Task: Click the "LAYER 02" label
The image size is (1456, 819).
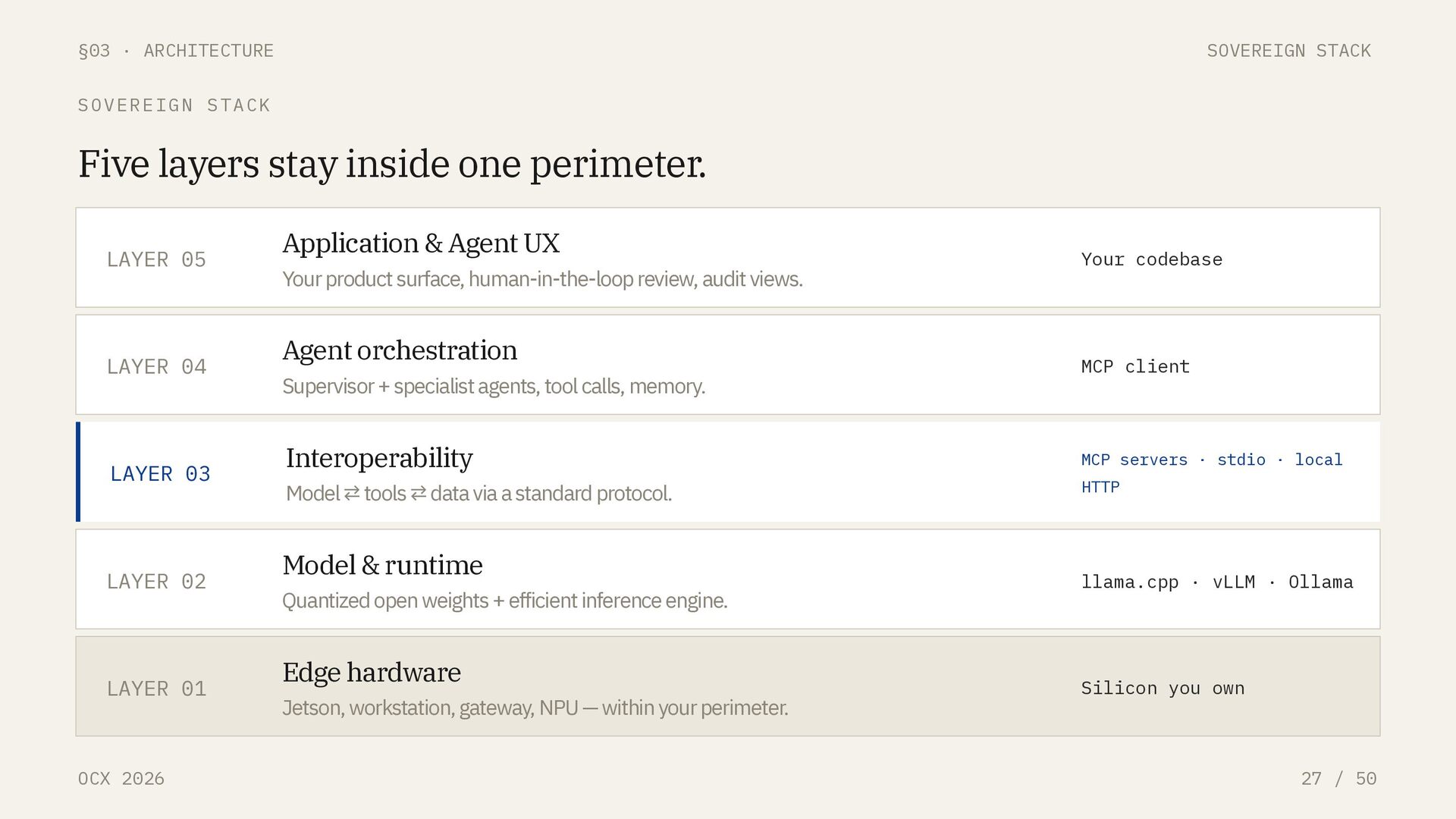Action: pyautogui.click(x=156, y=582)
